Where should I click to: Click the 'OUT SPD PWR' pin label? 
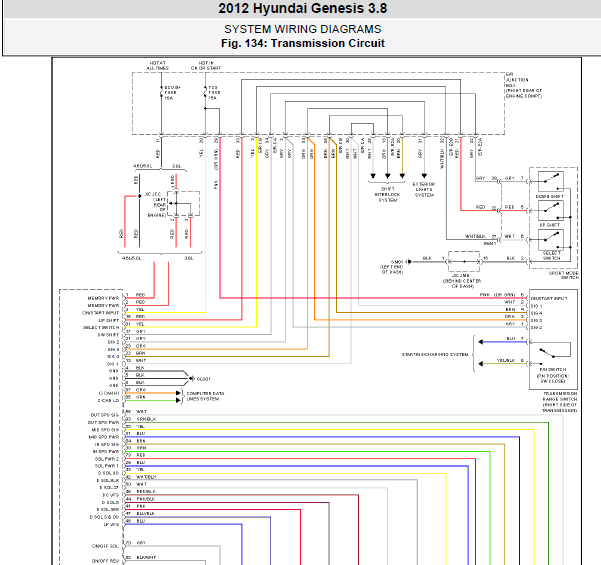[103, 422]
